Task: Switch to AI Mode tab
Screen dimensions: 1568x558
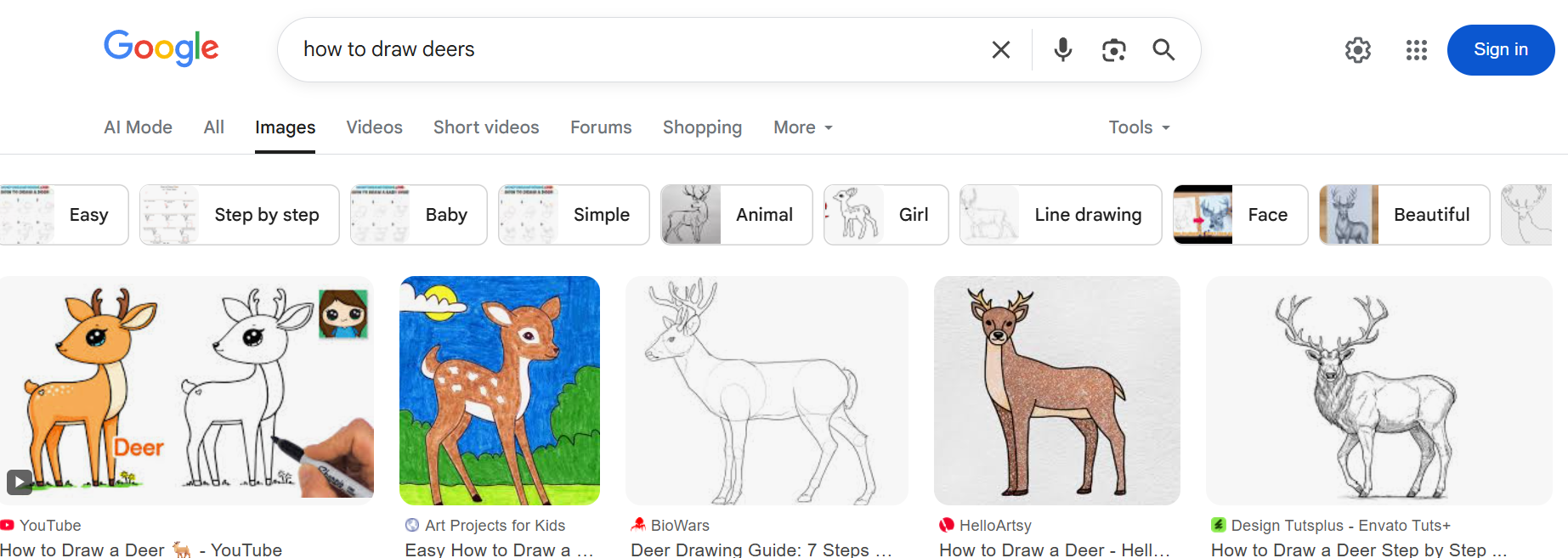Action: [138, 127]
